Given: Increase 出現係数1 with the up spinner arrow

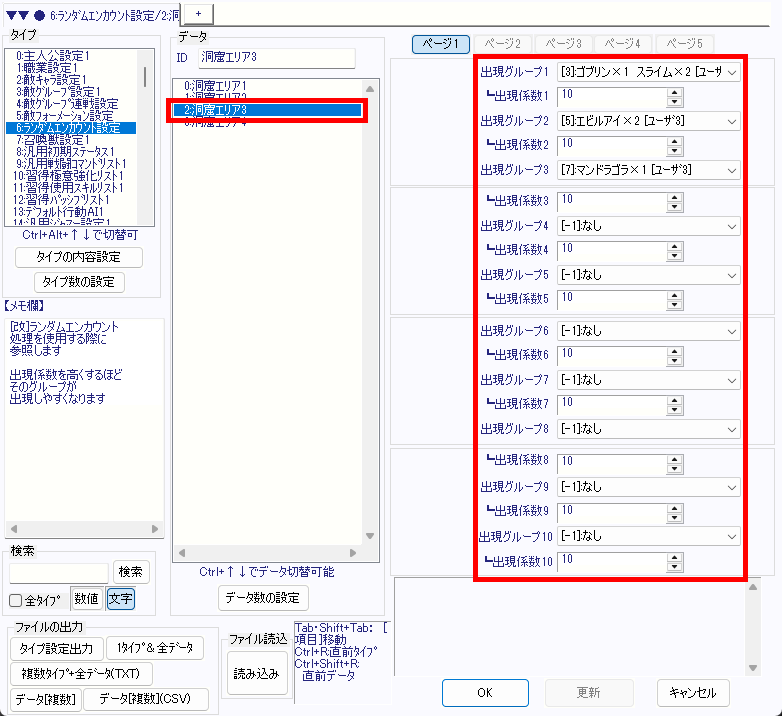Looking at the screenshot, I should pos(675,92).
